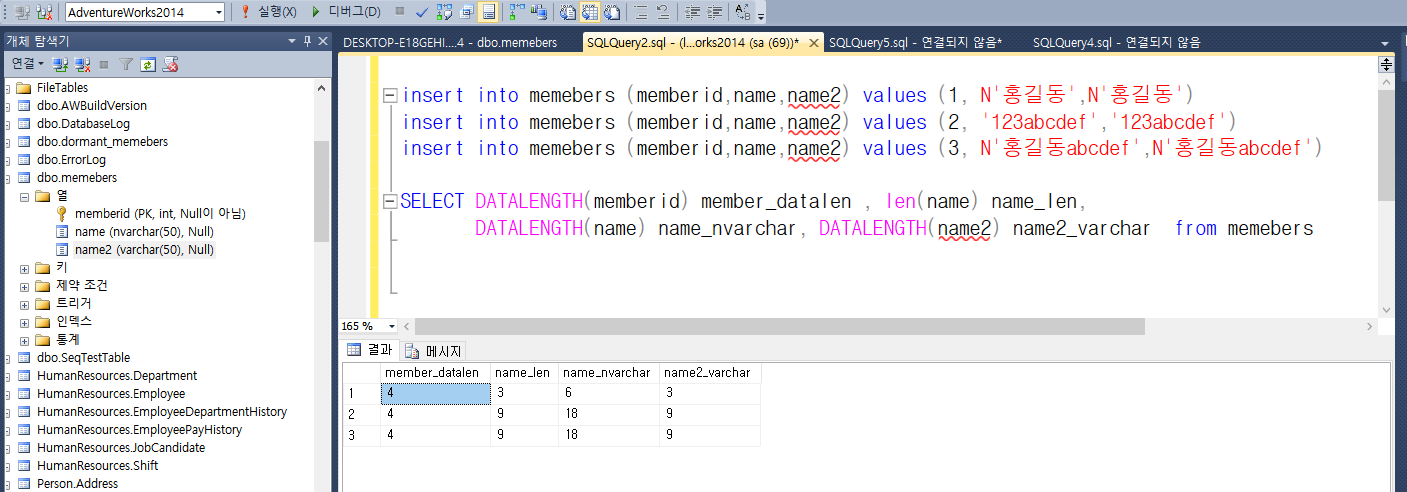The image size is (1407, 492).
Task: Collapse the insert statement code block
Action: [390, 96]
